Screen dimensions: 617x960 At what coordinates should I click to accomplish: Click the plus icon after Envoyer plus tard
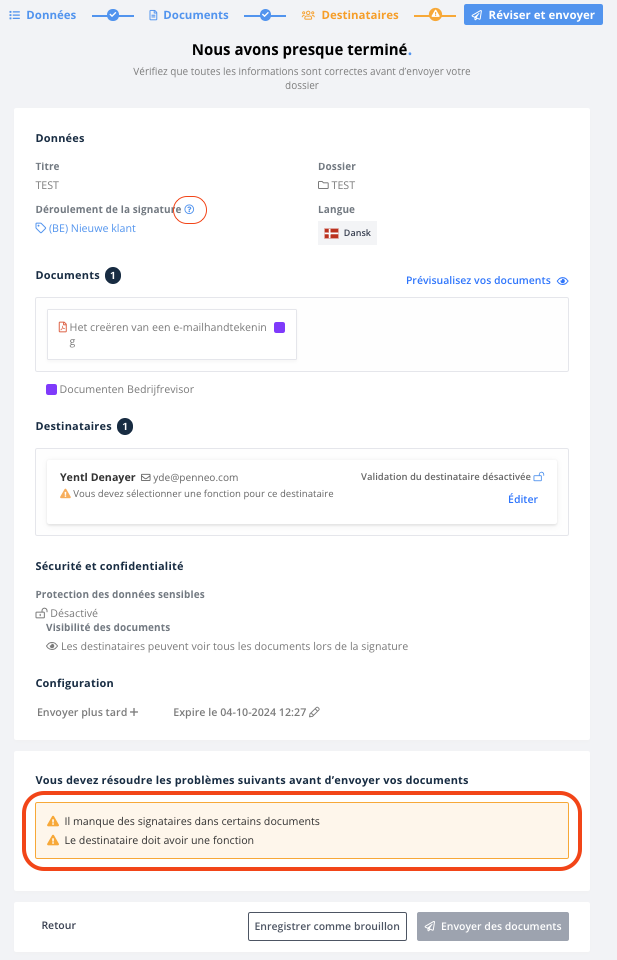tap(134, 712)
